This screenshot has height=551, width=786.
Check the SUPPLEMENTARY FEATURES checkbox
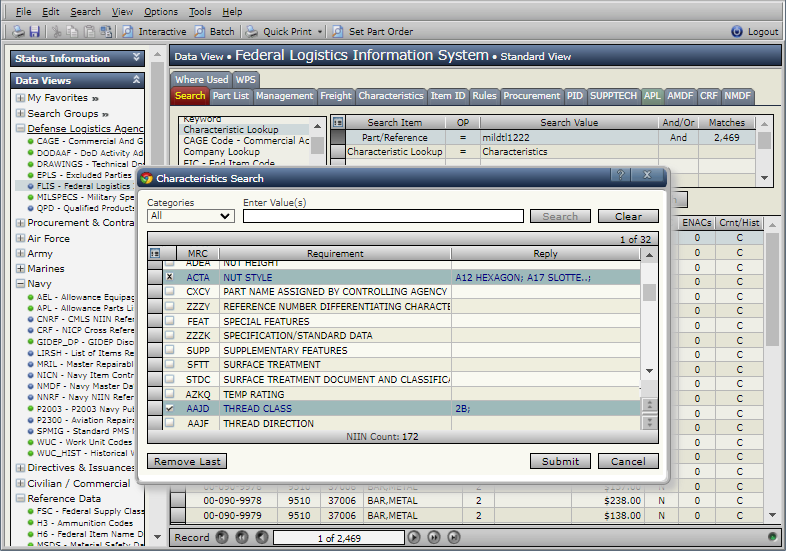pyautogui.click(x=169, y=350)
